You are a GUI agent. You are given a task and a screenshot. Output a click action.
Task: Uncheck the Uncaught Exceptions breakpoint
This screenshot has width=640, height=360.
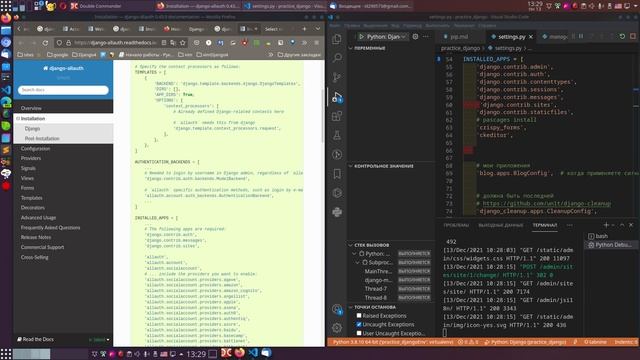[359, 324]
